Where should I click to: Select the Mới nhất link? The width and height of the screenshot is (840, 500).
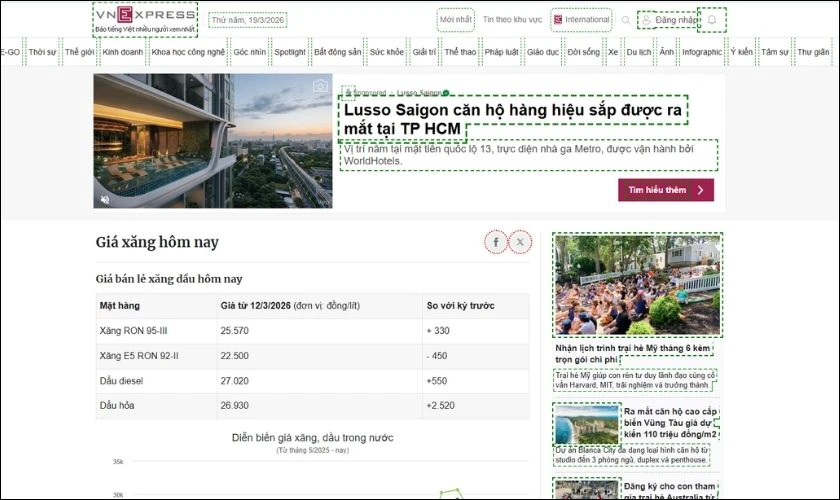coord(456,19)
